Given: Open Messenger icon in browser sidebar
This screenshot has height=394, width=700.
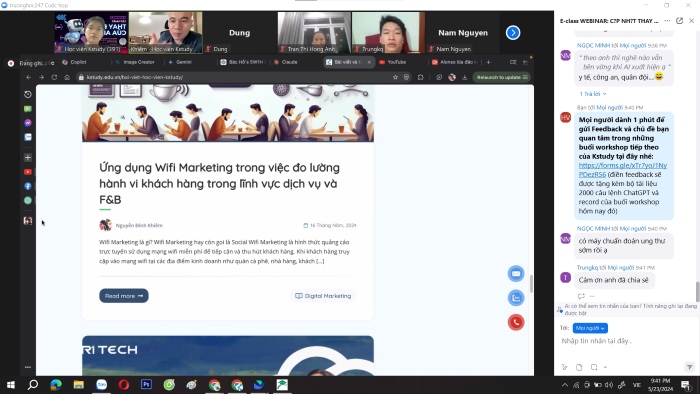Looking at the screenshot, I should (x=28, y=123).
